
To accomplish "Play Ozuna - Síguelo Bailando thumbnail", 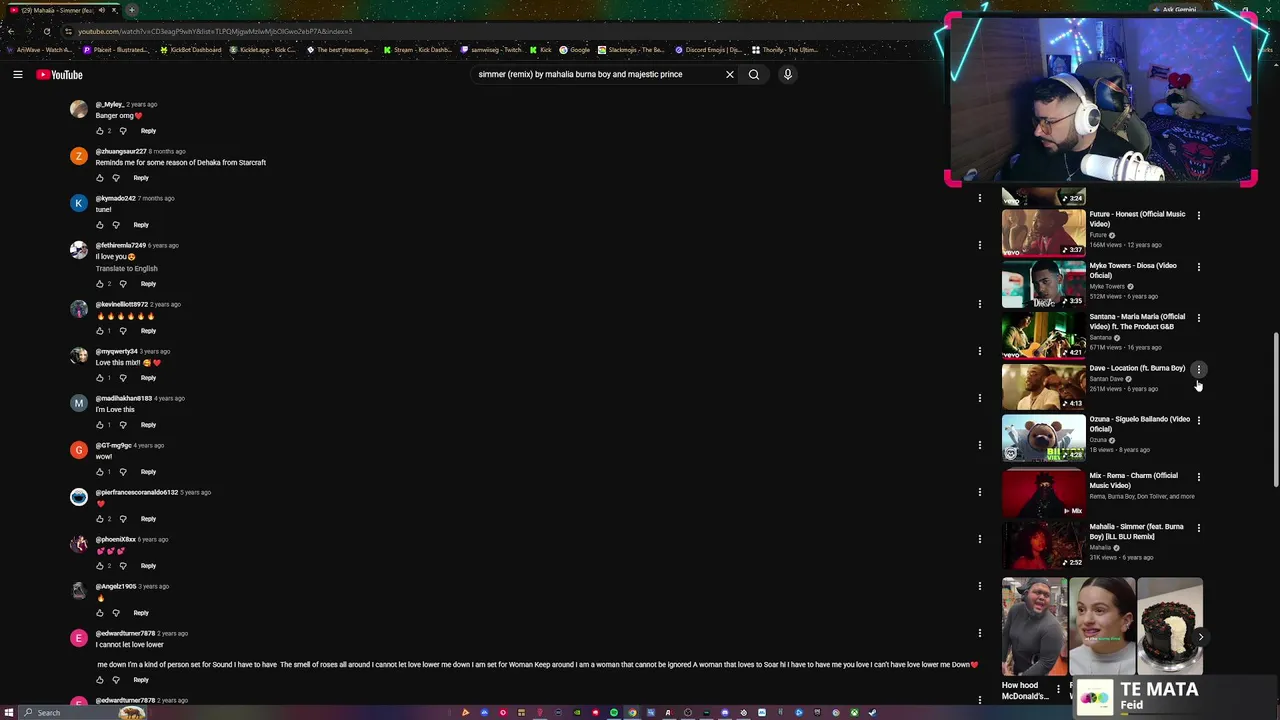I will [x=1044, y=437].
